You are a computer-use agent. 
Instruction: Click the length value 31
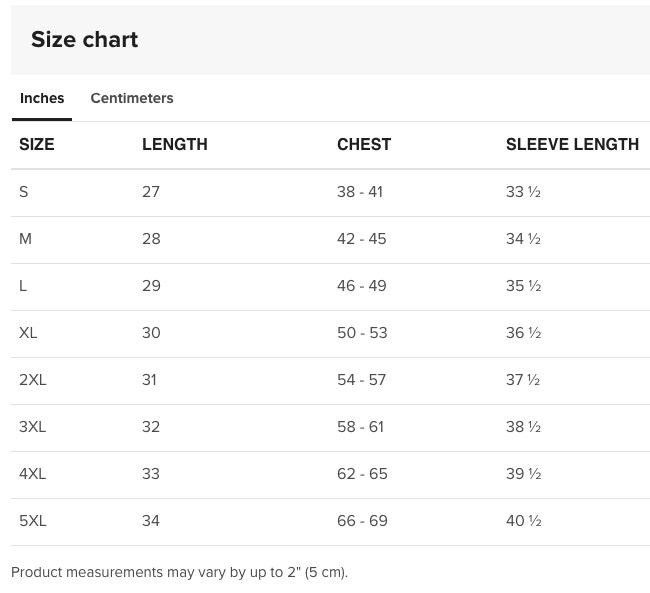tap(149, 380)
